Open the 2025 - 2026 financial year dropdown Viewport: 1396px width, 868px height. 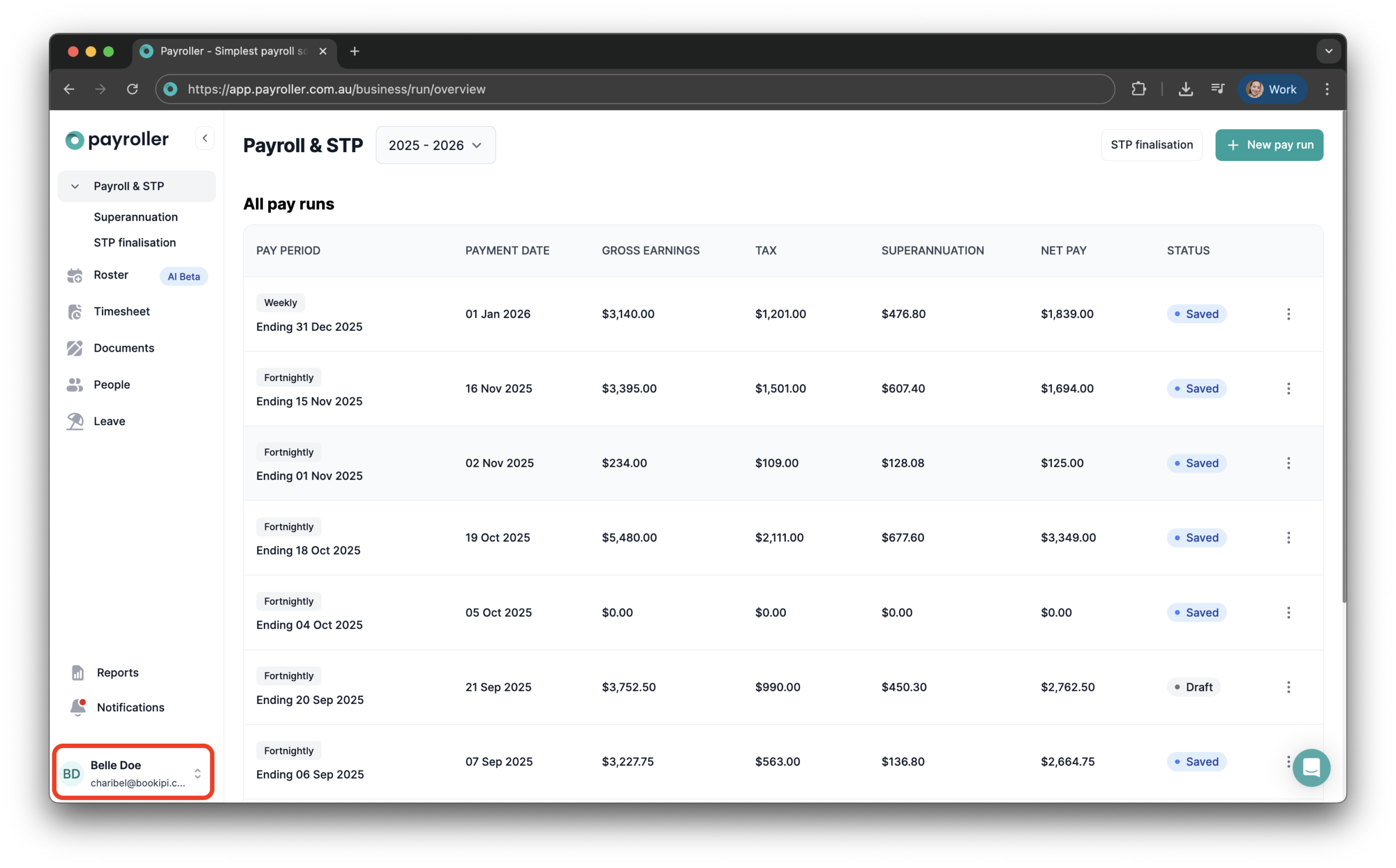point(435,144)
